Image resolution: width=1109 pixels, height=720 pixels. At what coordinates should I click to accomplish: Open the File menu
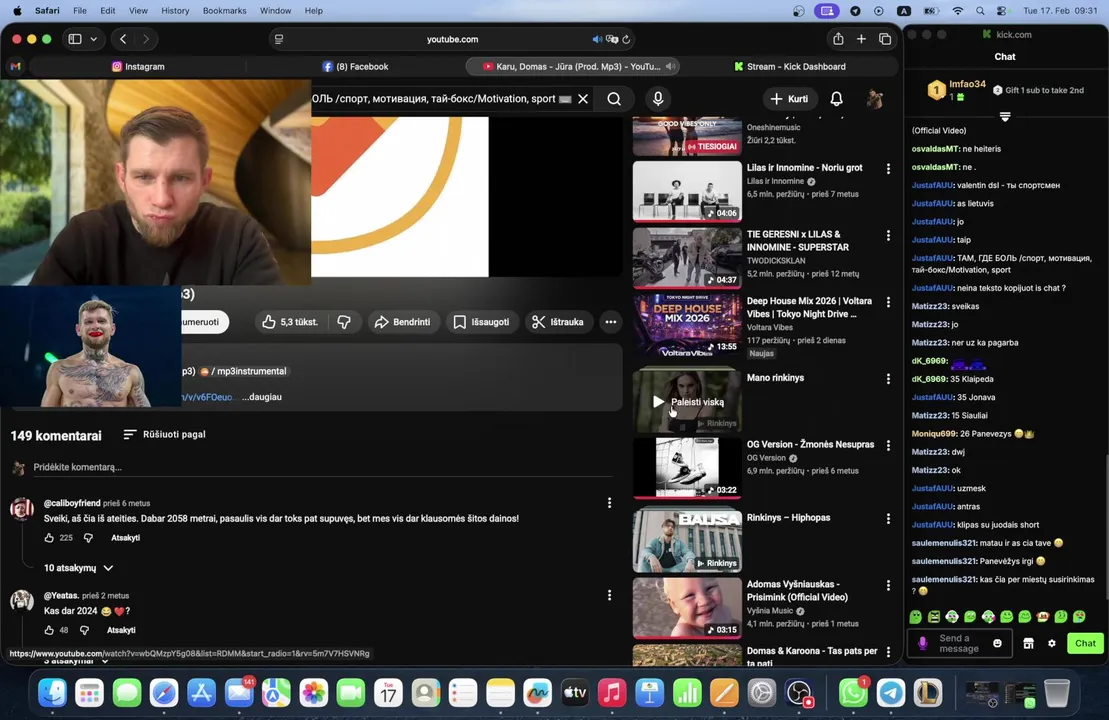coord(80,11)
